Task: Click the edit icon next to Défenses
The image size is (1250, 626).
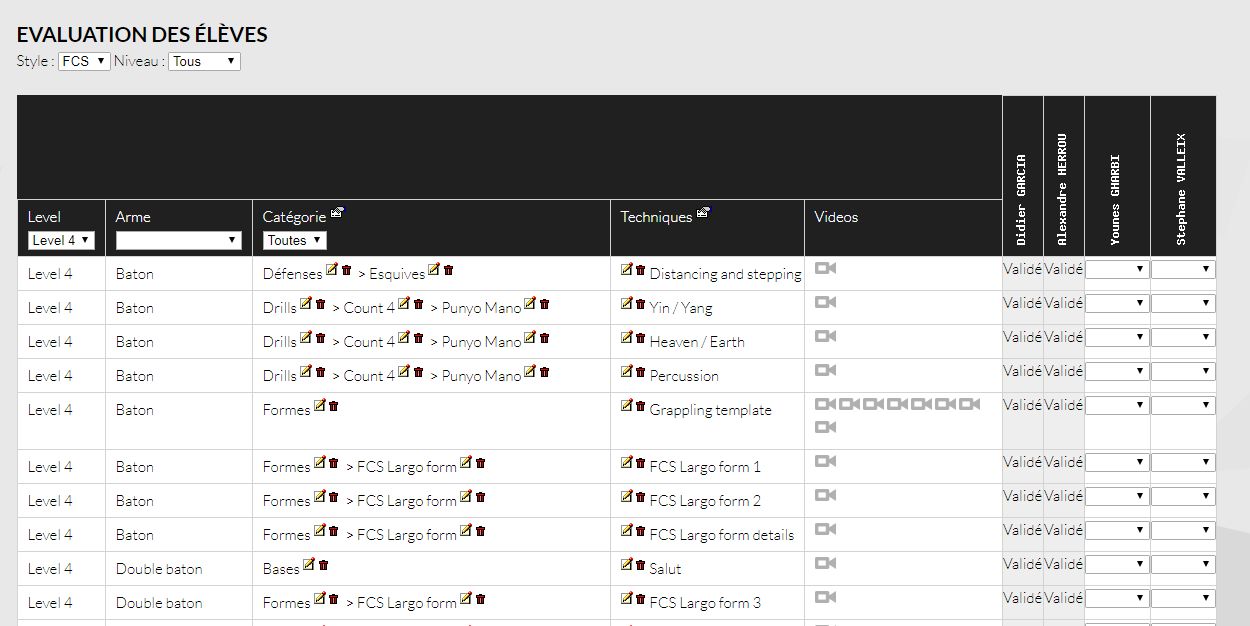Action: coord(332,270)
